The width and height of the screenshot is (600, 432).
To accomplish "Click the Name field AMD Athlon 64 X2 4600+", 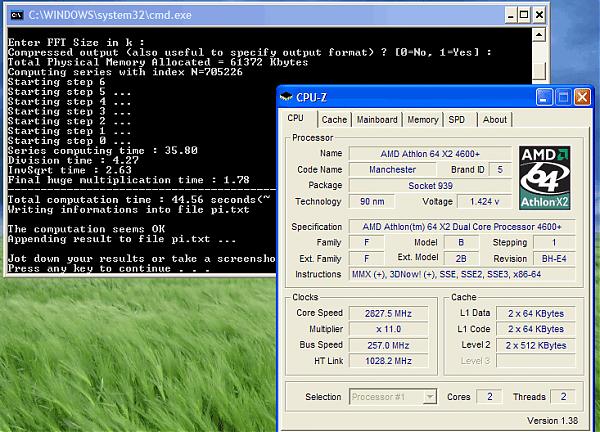I will pos(430,154).
